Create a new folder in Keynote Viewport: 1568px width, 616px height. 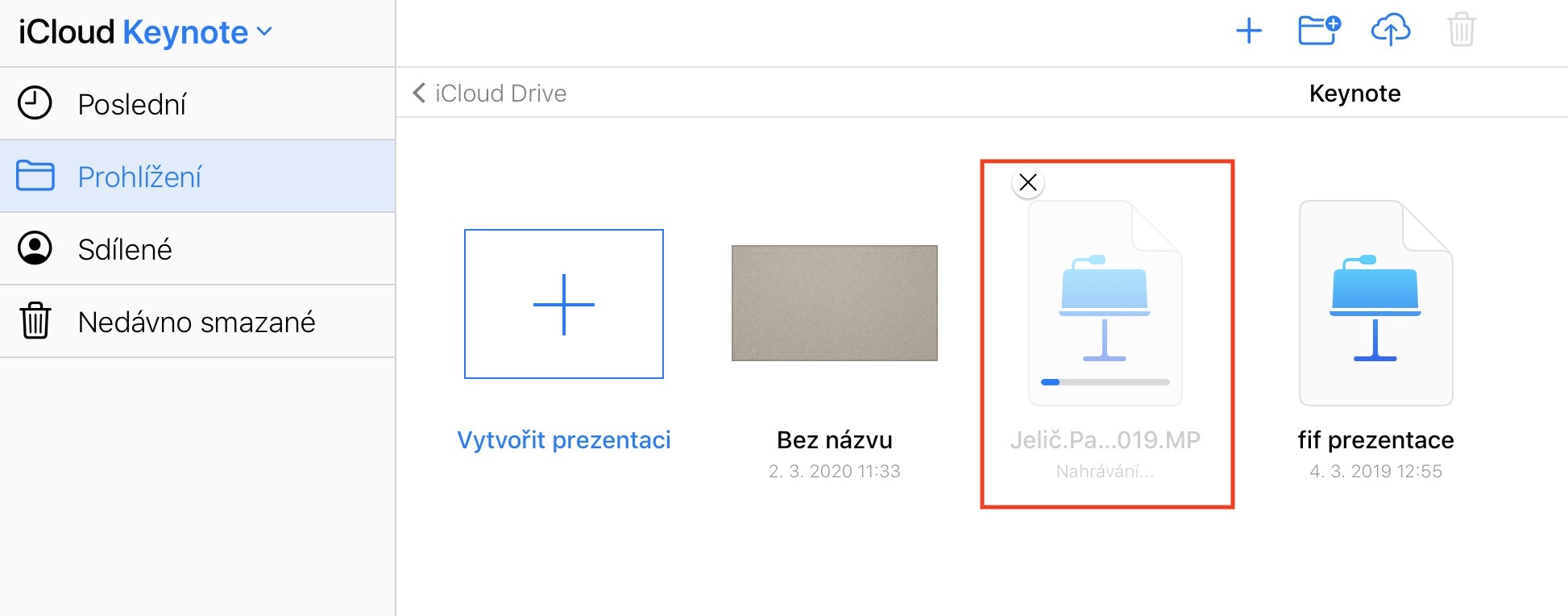[x=1319, y=31]
